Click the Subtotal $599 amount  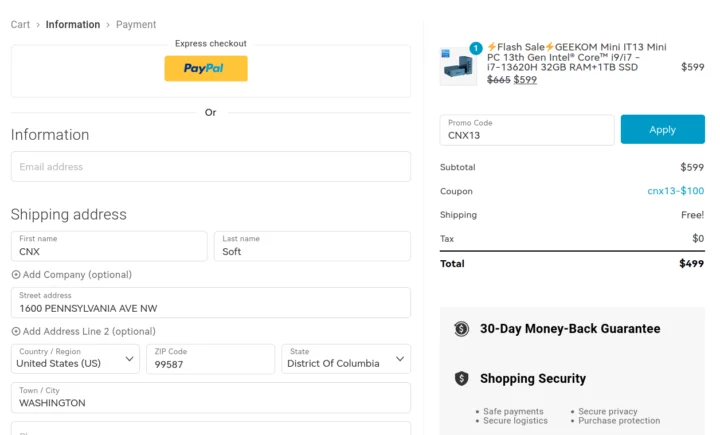point(692,167)
